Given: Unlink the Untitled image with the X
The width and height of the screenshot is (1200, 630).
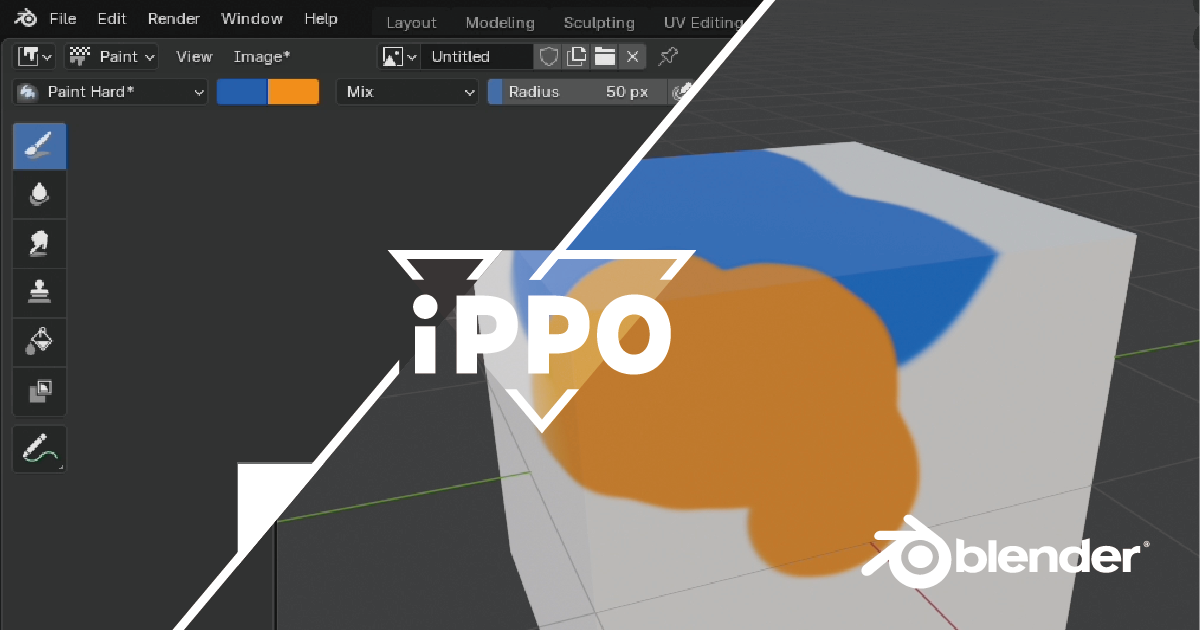Looking at the screenshot, I should [x=632, y=57].
